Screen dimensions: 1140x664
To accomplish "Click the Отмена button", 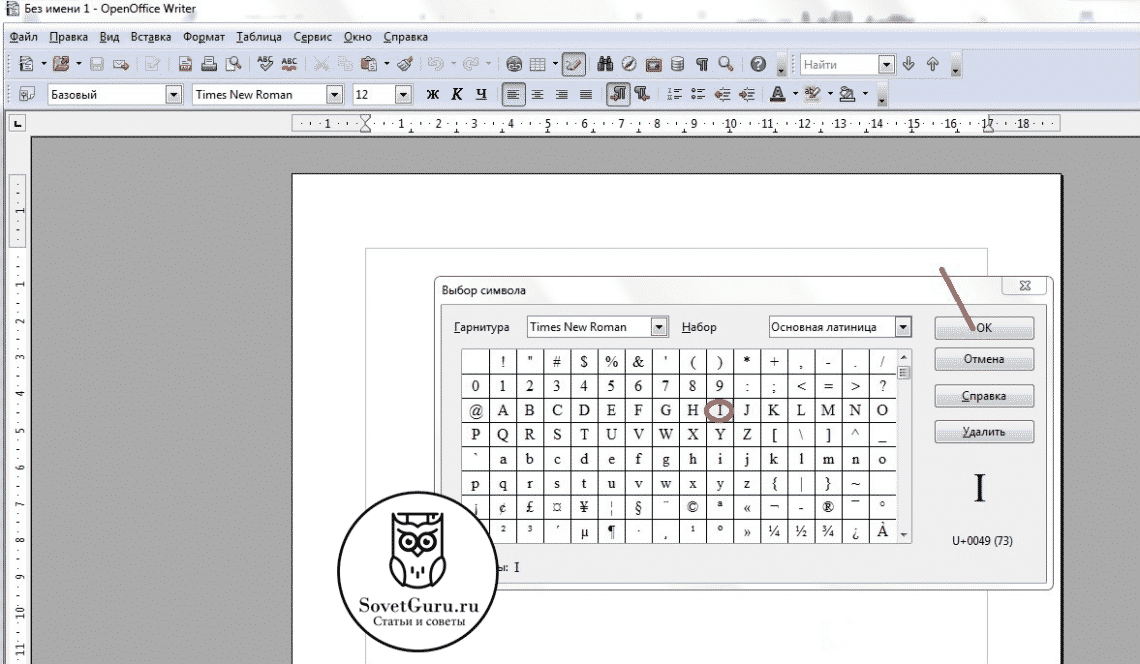I will (984, 359).
